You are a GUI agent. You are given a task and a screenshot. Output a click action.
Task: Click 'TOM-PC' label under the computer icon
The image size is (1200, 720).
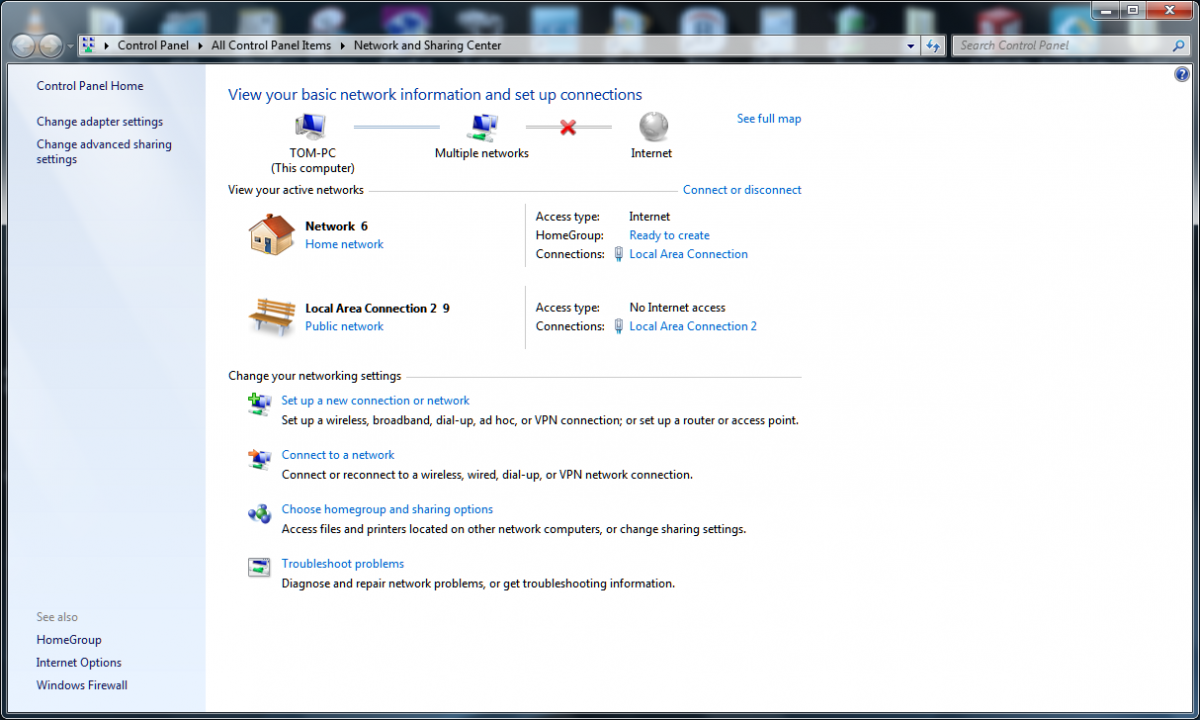[313, 153]
